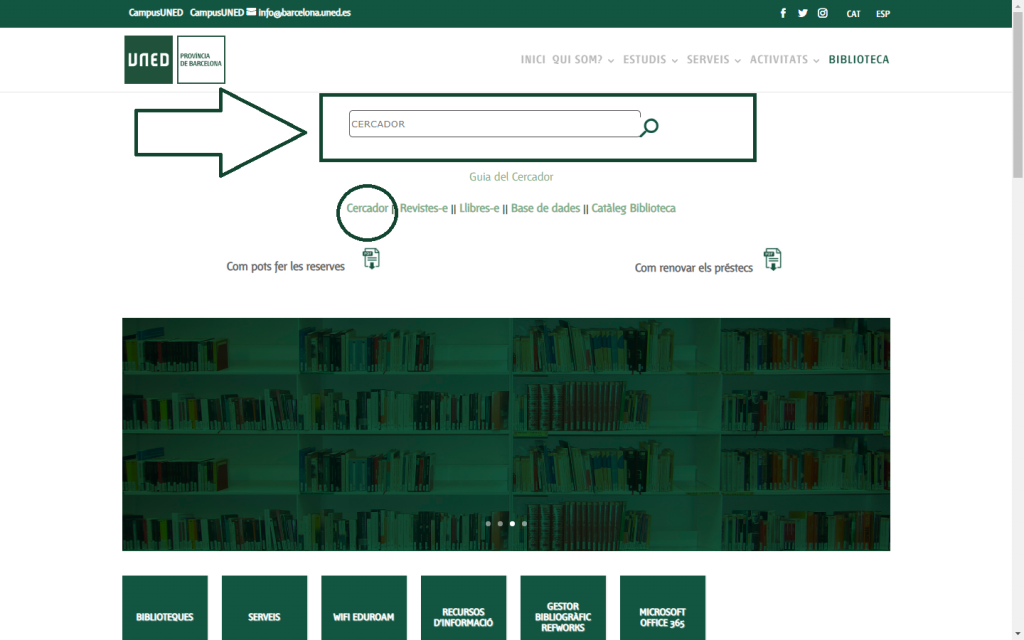1024x640 pixels.
Task: Click first CampusUNED link
Action: coord(155,12)
